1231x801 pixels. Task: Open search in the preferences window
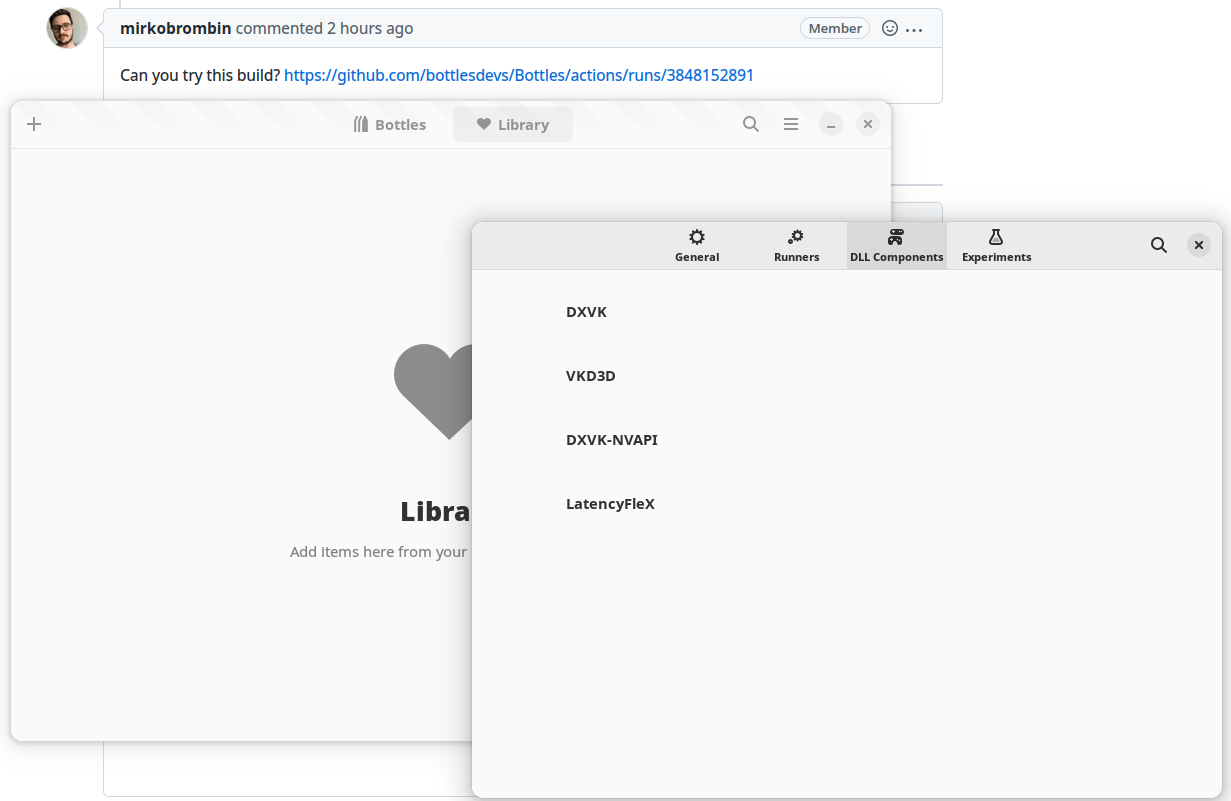[1159, 245]
